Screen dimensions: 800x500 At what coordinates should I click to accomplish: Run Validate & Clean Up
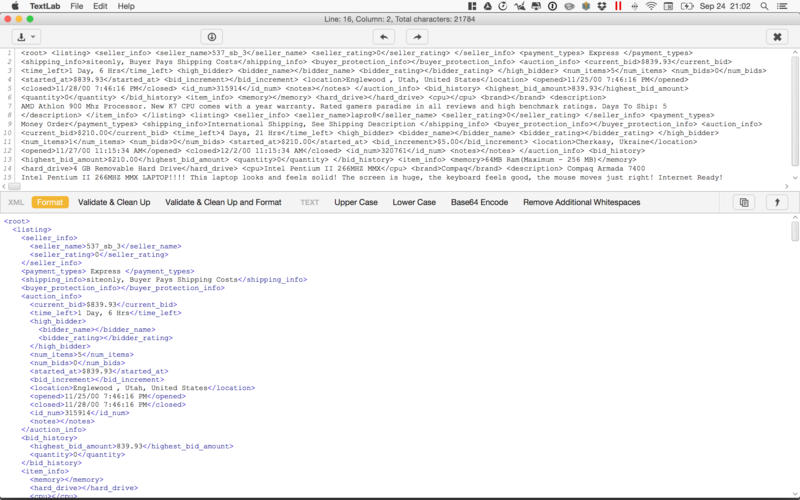tap(114, 202)
